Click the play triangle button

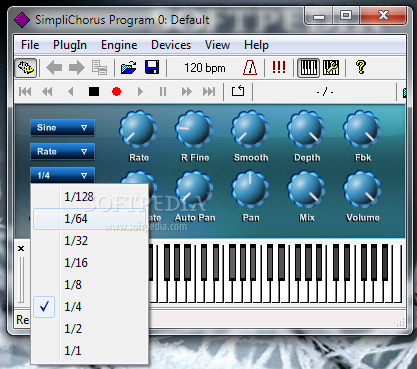click(x=140, y=91)
